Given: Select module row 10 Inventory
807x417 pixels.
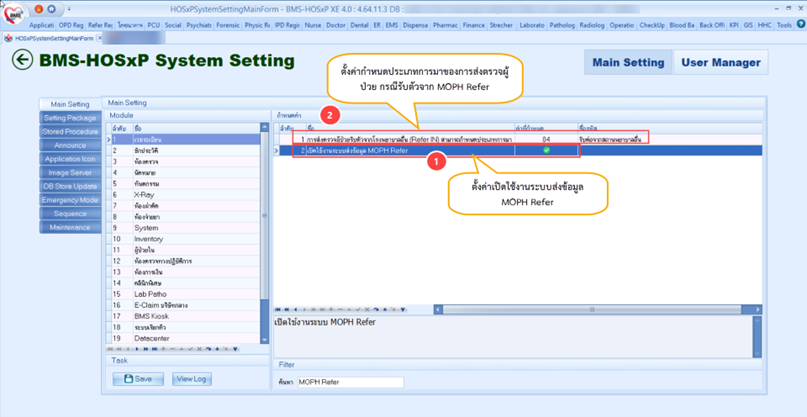Looking at the screenshot, I should 183,239.
